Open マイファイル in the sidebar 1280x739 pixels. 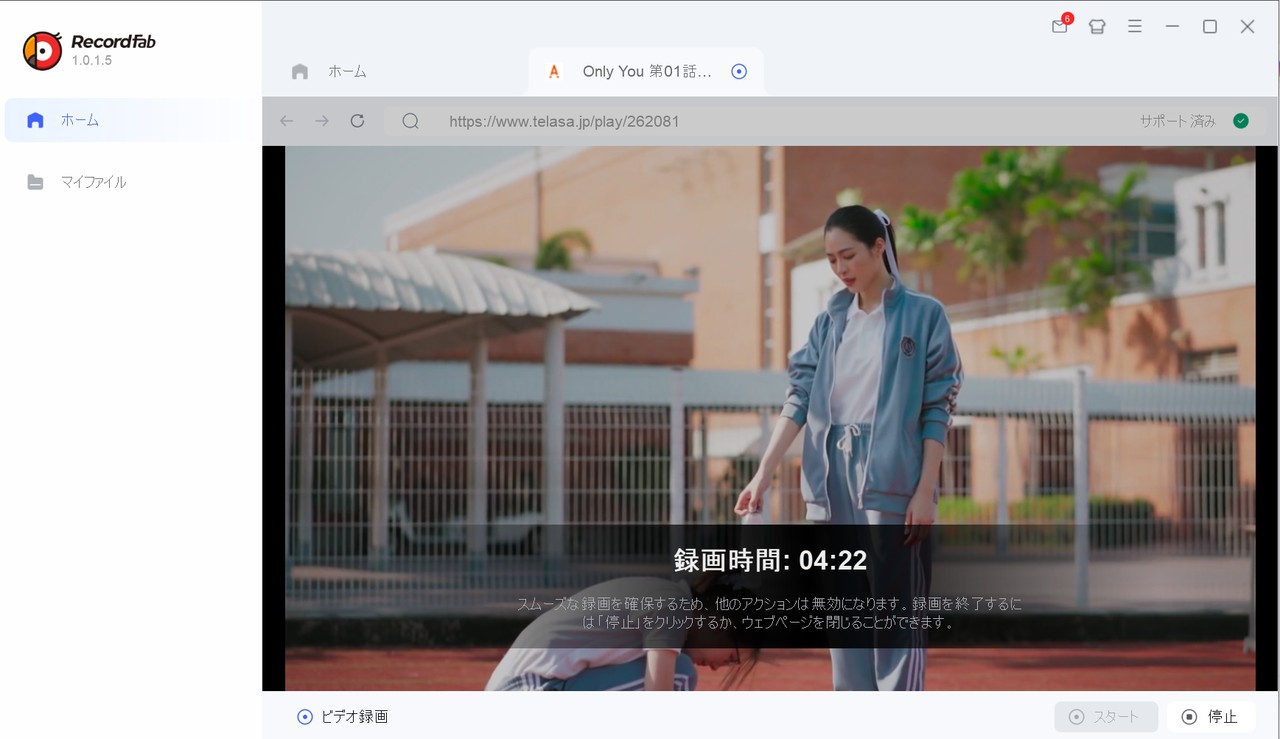tap(96, 181)
